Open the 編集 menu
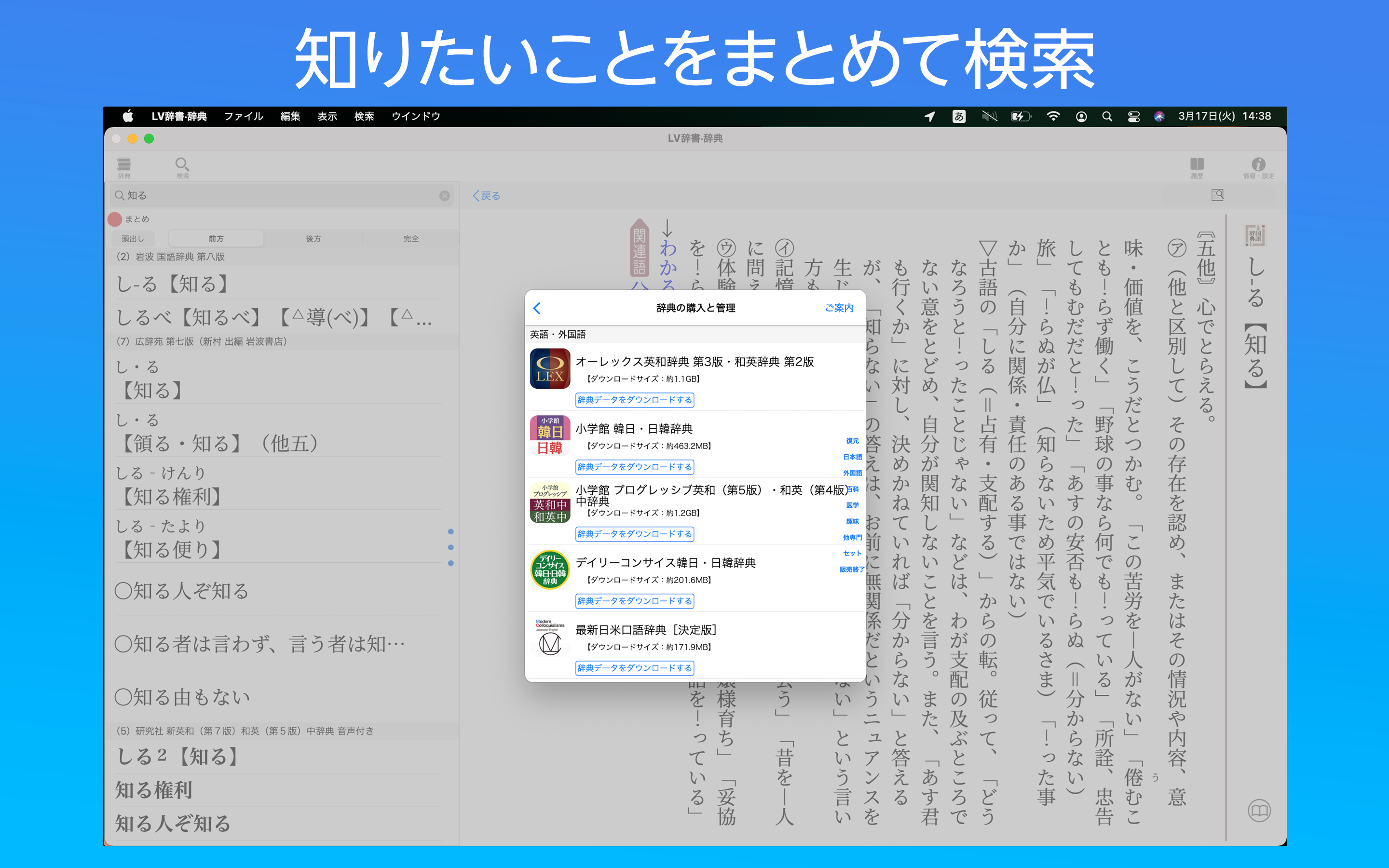The width and height of the screenshot is (1389, 868). pyautogui.click(x=290, y=116)
